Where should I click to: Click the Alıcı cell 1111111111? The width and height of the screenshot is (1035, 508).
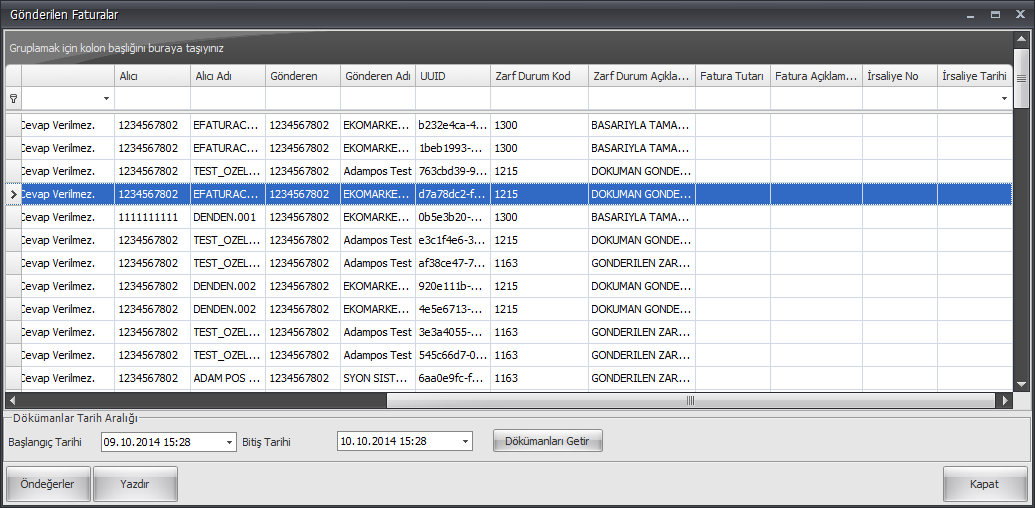(x=152, y=217)
